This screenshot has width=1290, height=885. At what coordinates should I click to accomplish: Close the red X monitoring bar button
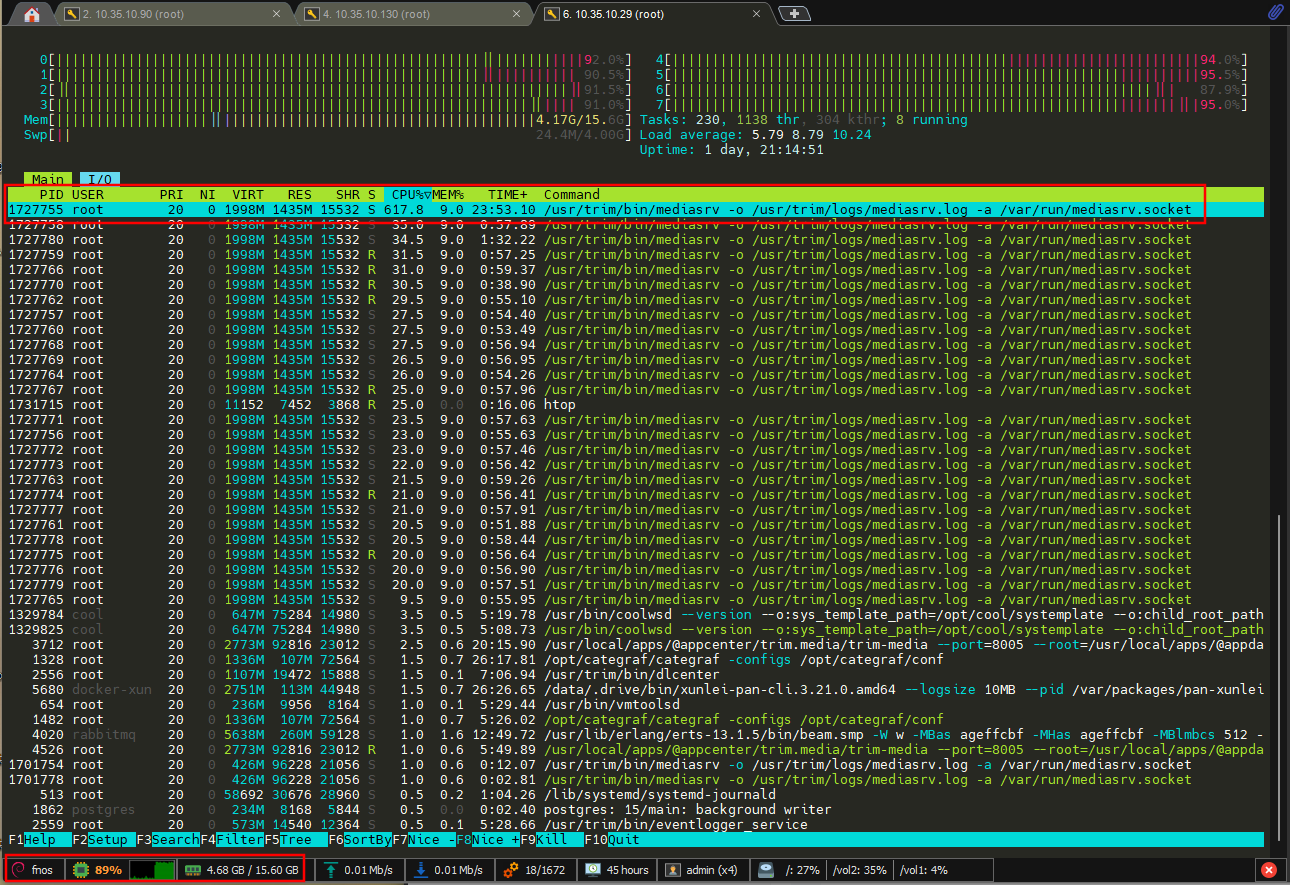[x=1269, y=870]
